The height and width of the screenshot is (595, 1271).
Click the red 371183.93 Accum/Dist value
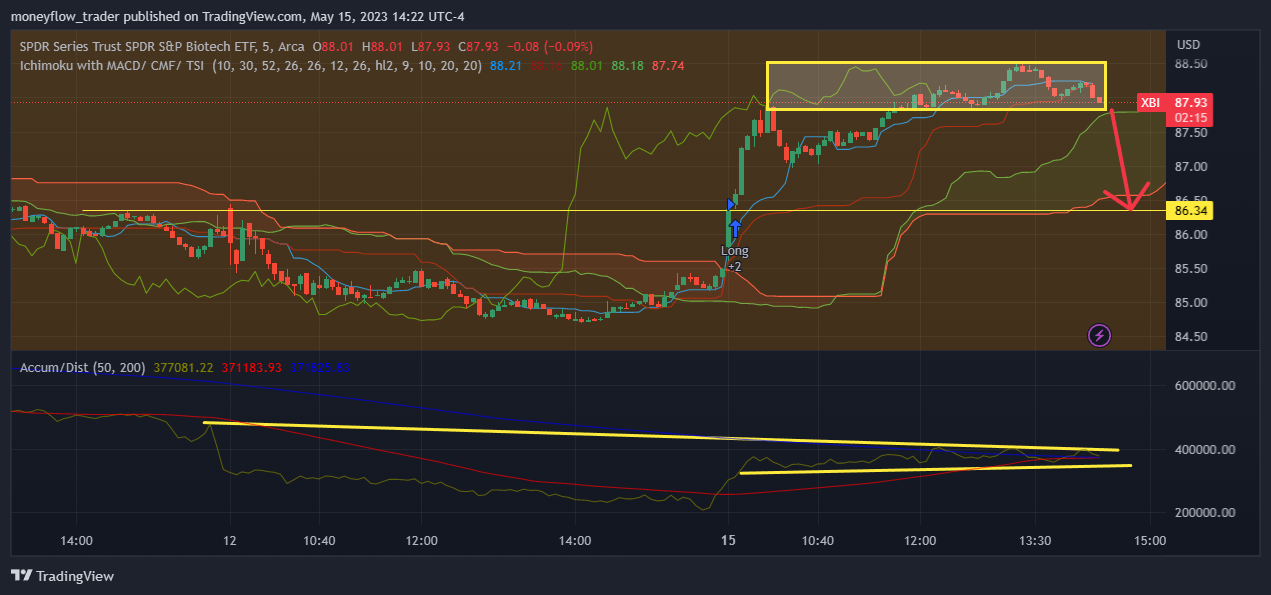[x=250, y=368]
